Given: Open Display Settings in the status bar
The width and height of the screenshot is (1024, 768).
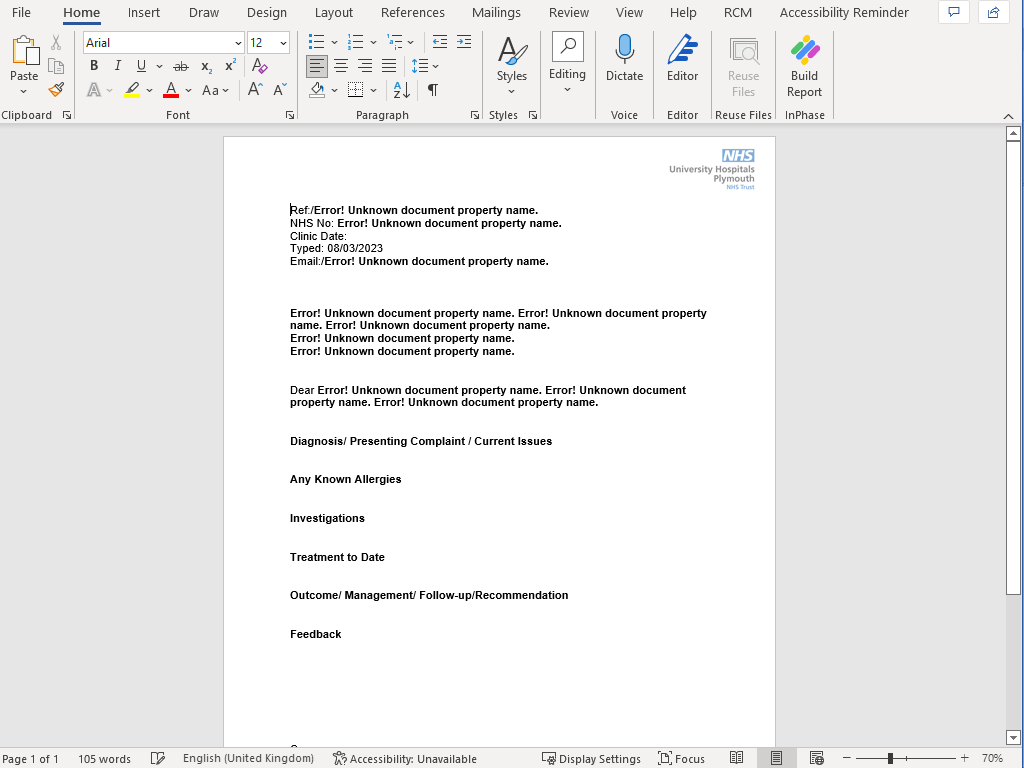Looking at the screenshot, I should pyautogui.click(x=592, y=758).
